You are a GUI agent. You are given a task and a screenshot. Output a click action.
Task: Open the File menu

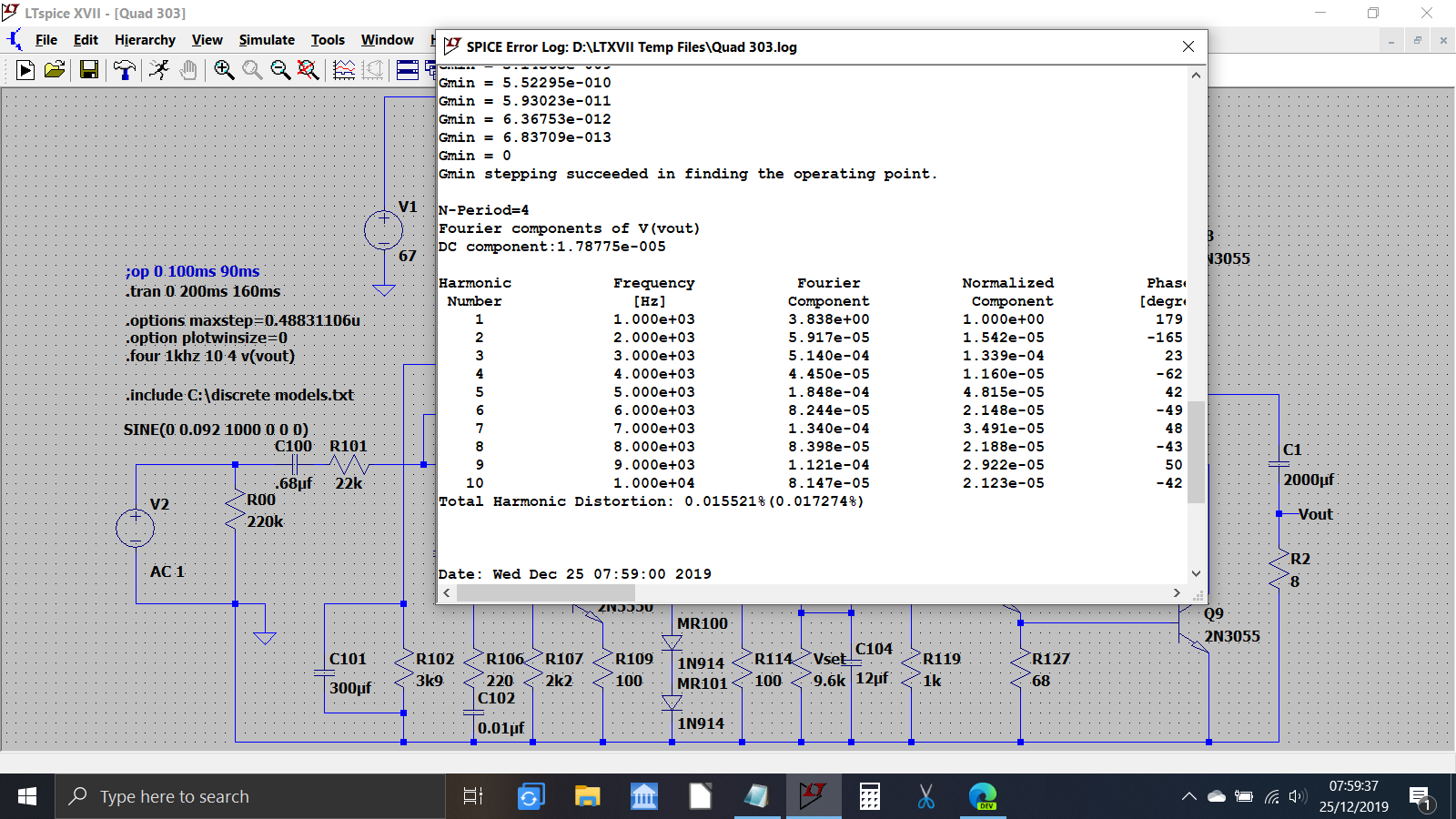tap(45, 40)
